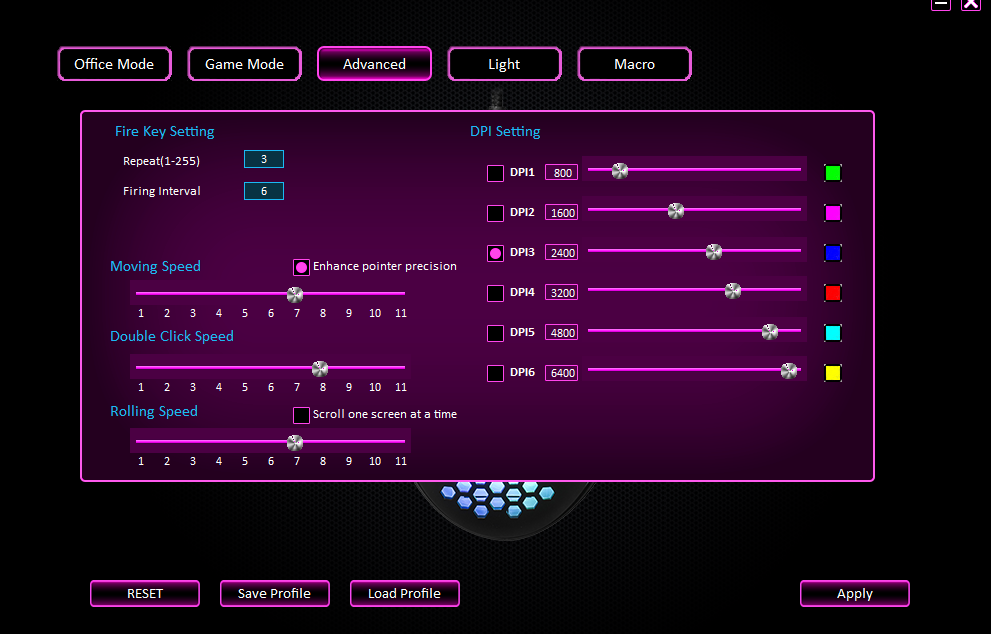This screenshot has height=634, width=991.
Task: Choose the yellow DPI6 color swatch
Action: tap(832, 373)
